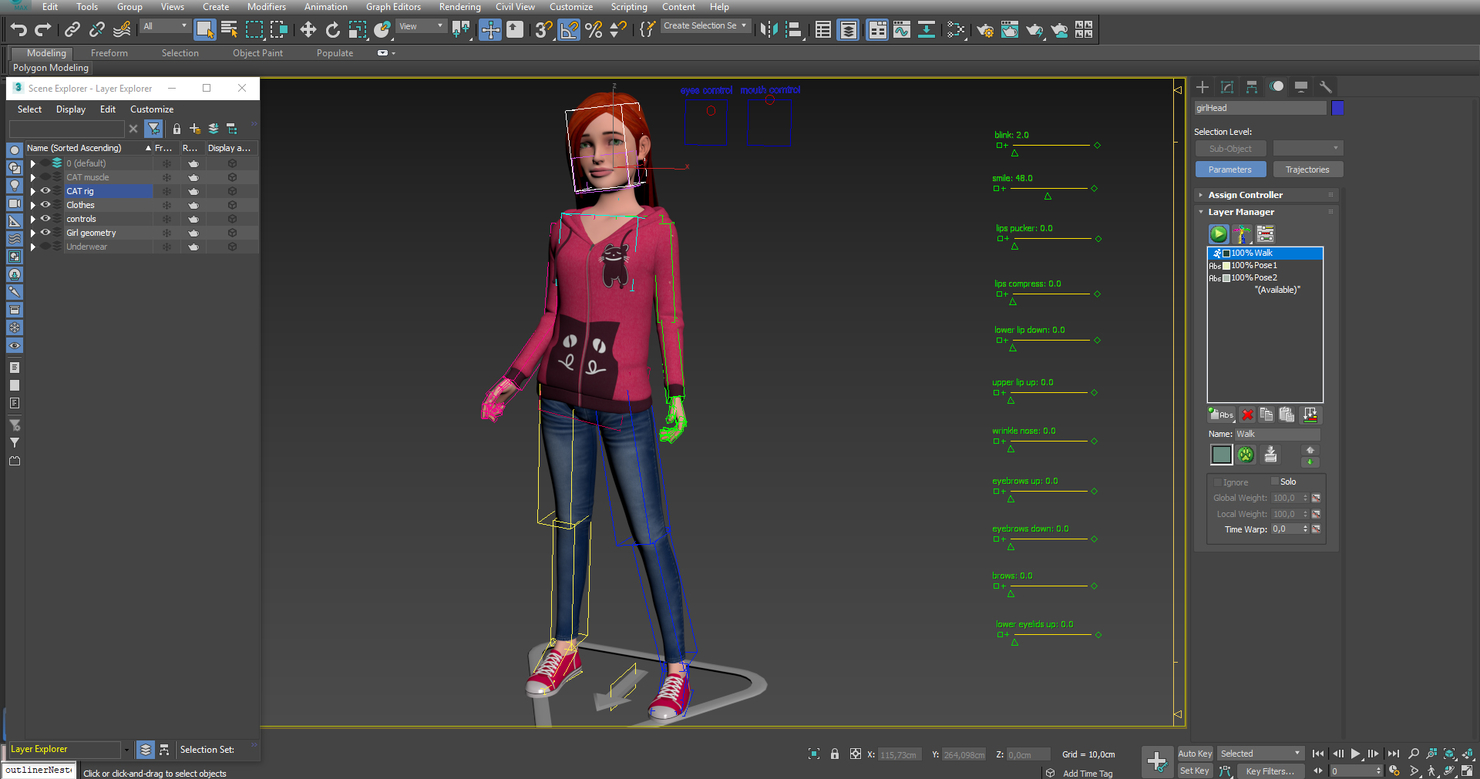Activate the Select and Move tool
Viewport: 1480px width, 779px height.
tap(307, 29)
